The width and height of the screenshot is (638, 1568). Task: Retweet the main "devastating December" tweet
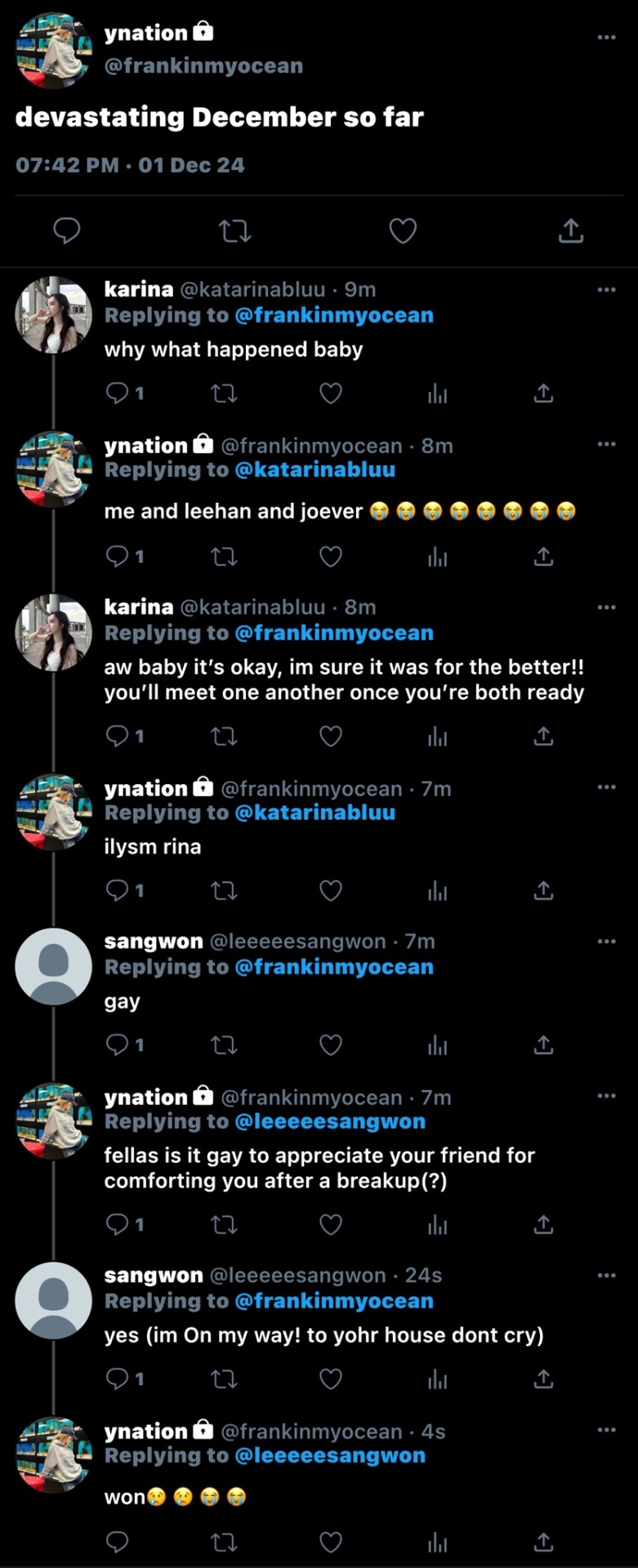click(x=235, y=231)
